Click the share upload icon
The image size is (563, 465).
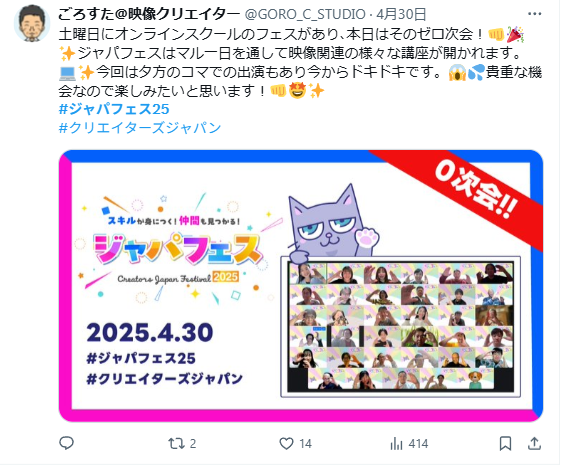534,443
